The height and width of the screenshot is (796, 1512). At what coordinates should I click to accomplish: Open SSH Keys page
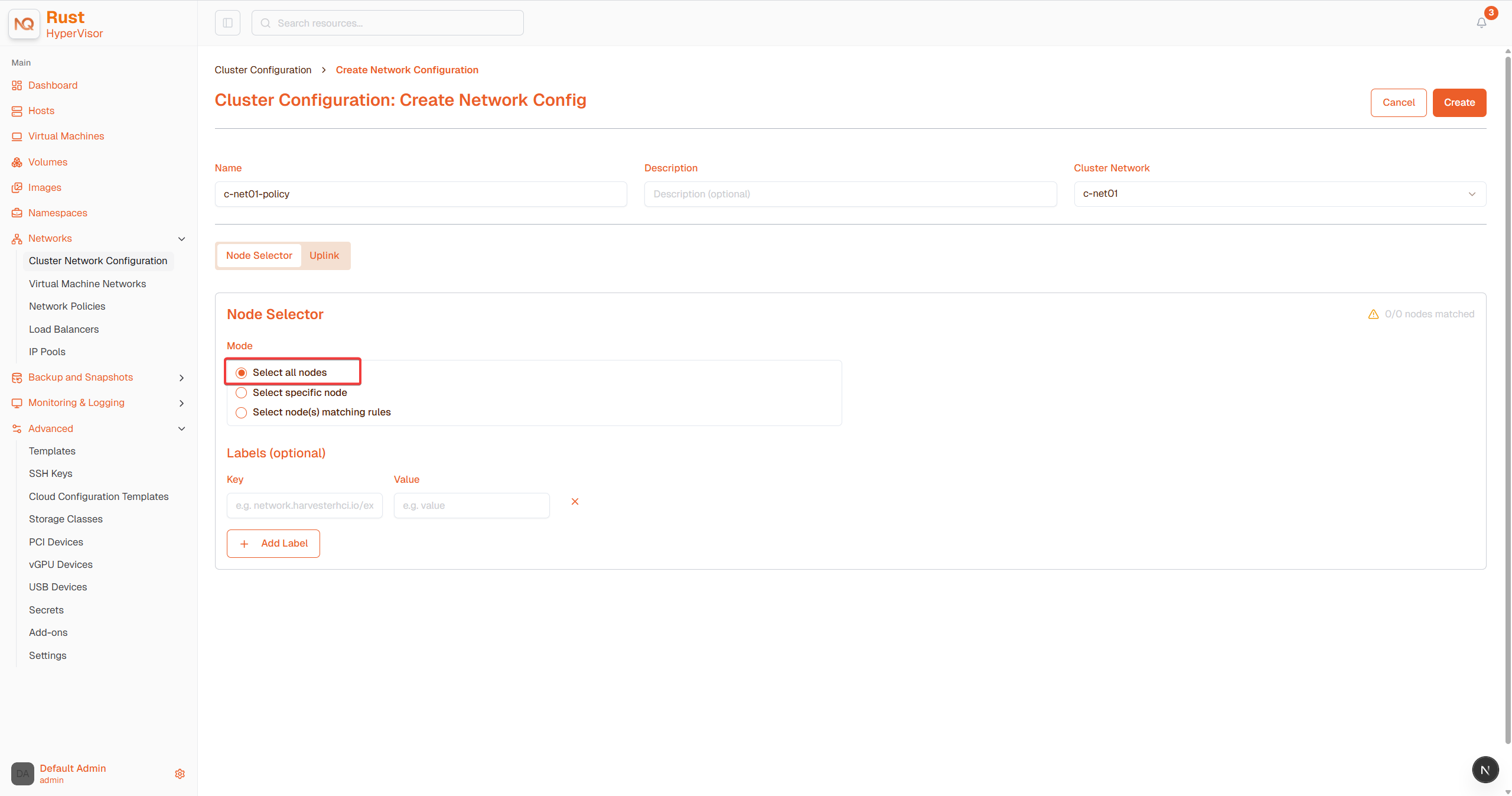pos(51,474)
